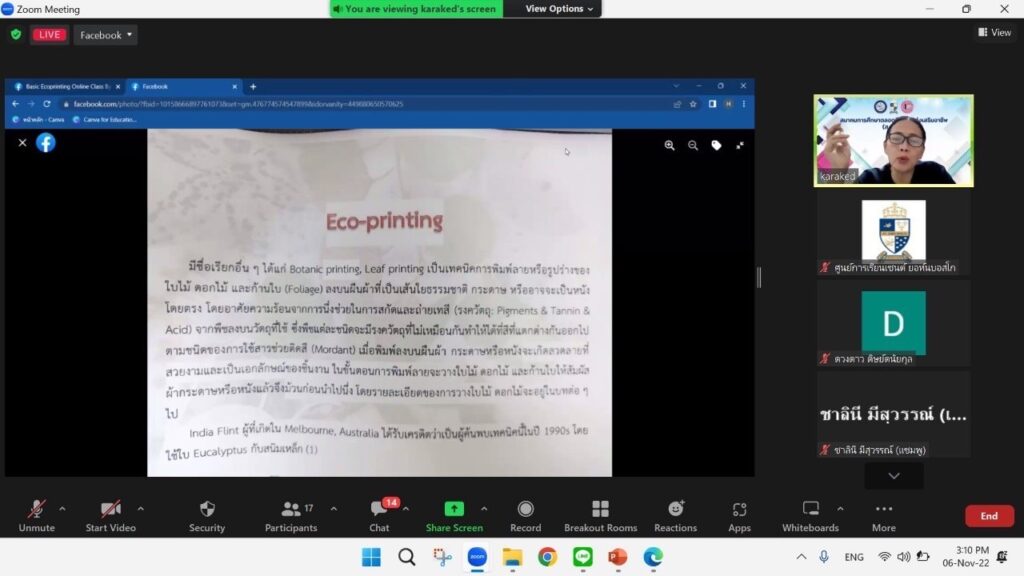This screenshot has width=1024, height=576.
Task: Start Video camera toggle
Action: [110, 515]
